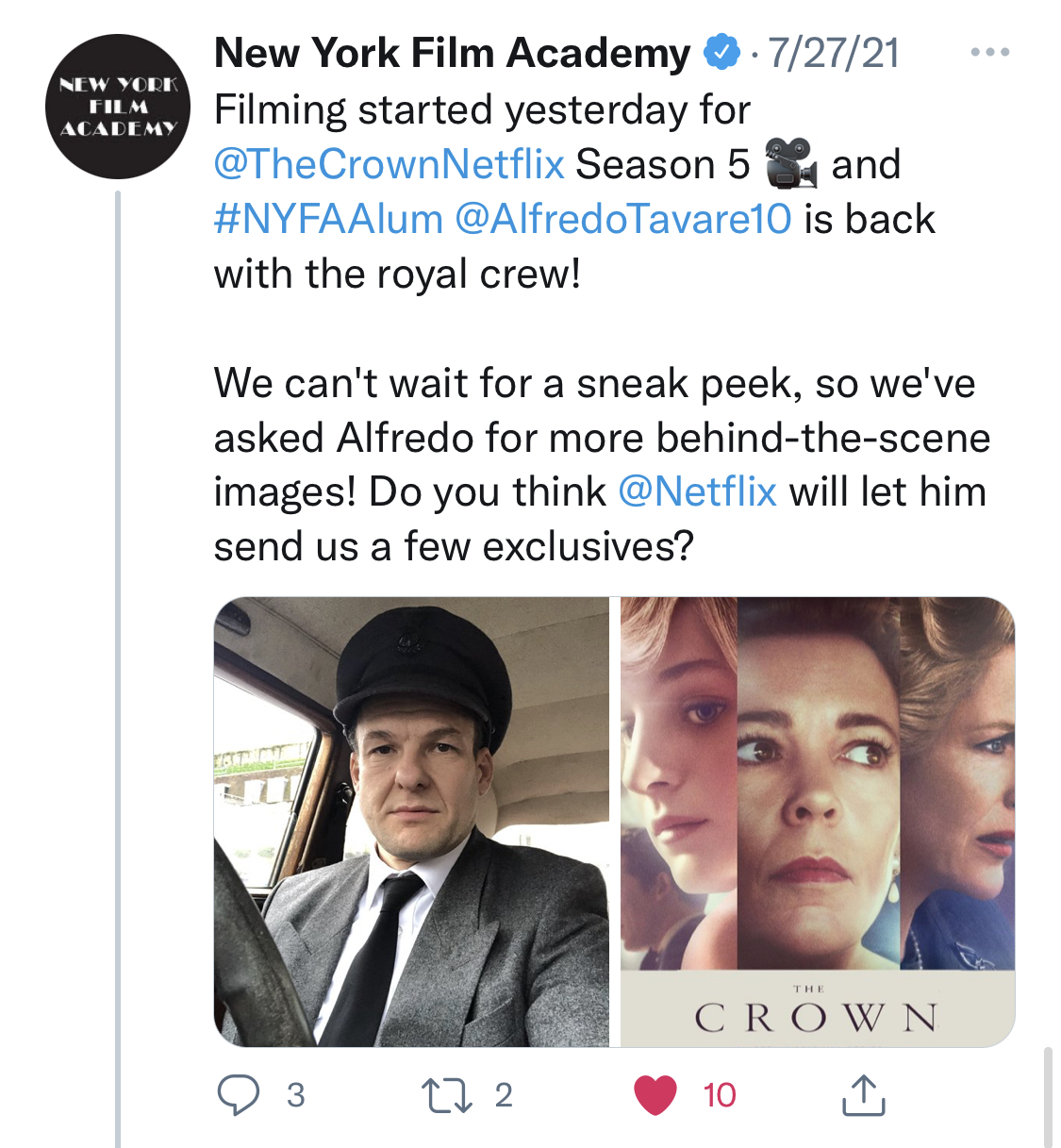The height and width of the screenshot is (1148, 1061).
Task: Click the New York Film Academy name
Action: coord(452,53)
